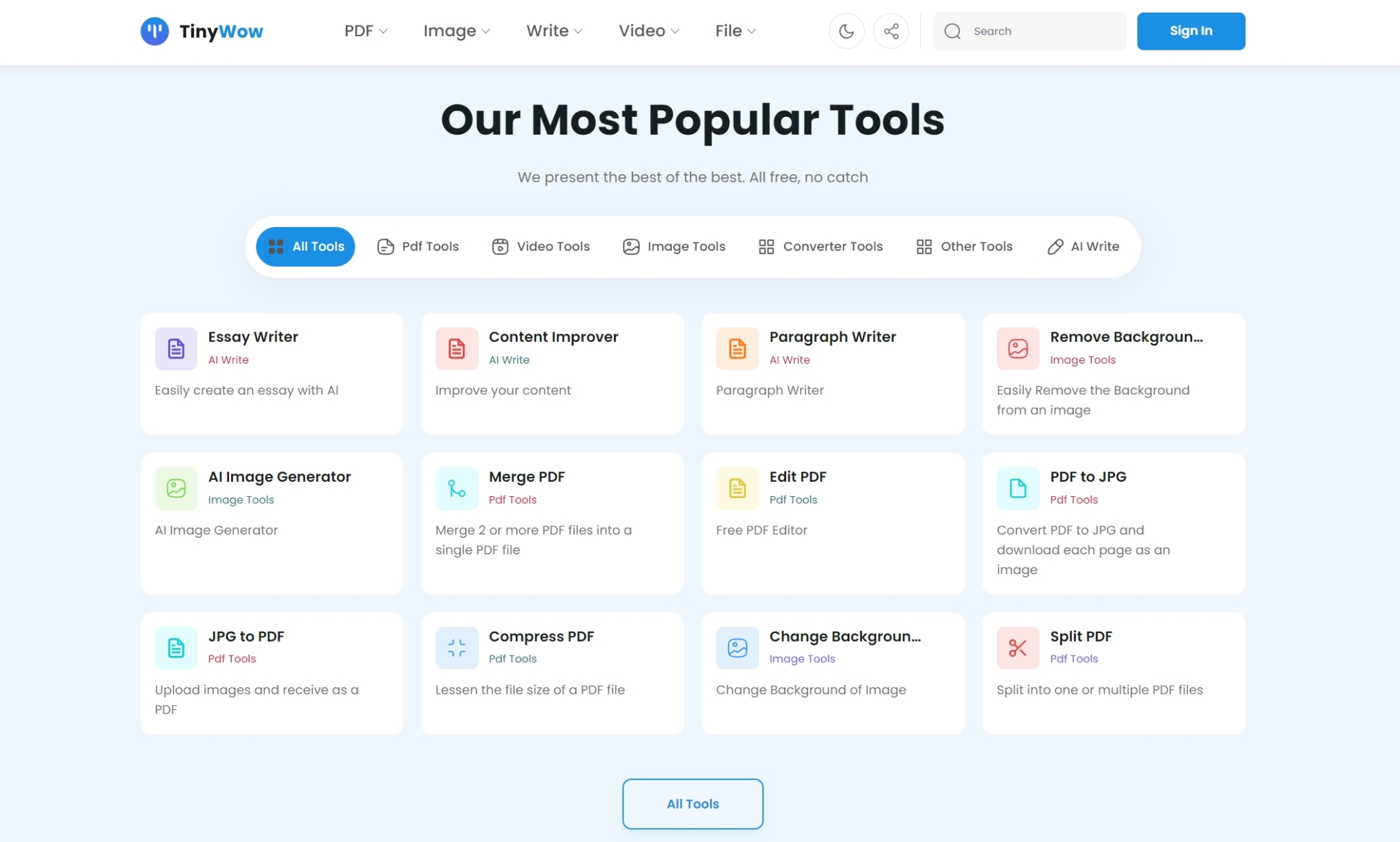Select the Merge PDF tool icon
The image size is (1400, 842).
(x=456, y=488)
